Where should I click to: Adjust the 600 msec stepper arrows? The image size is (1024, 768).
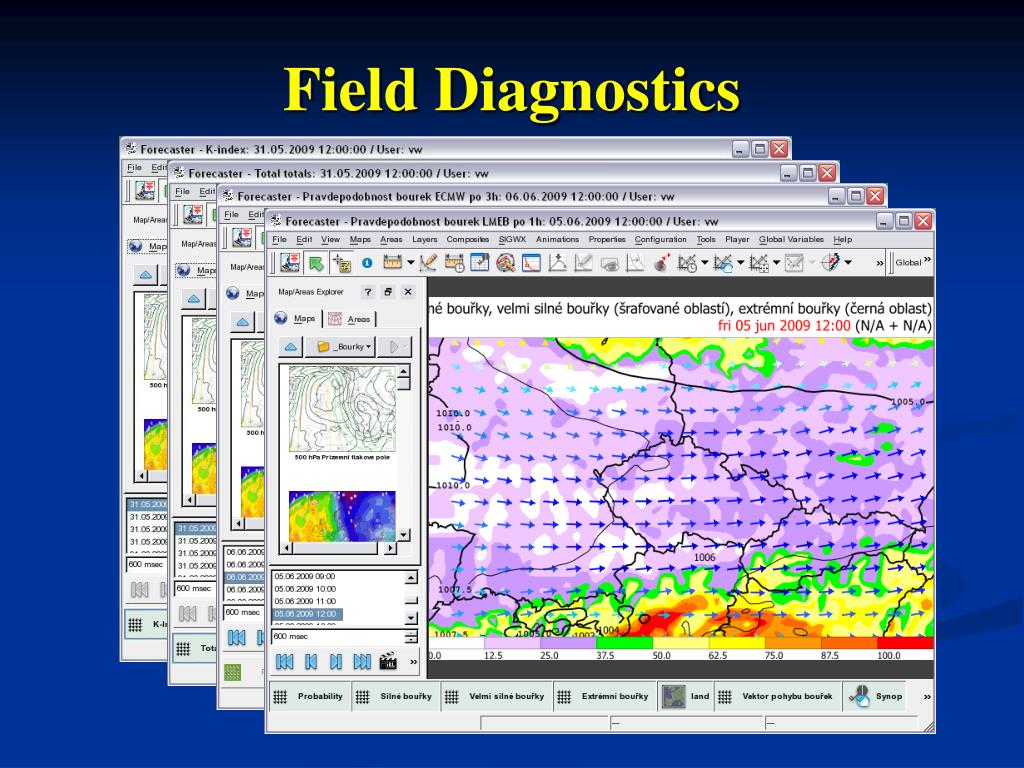point(411,637)
